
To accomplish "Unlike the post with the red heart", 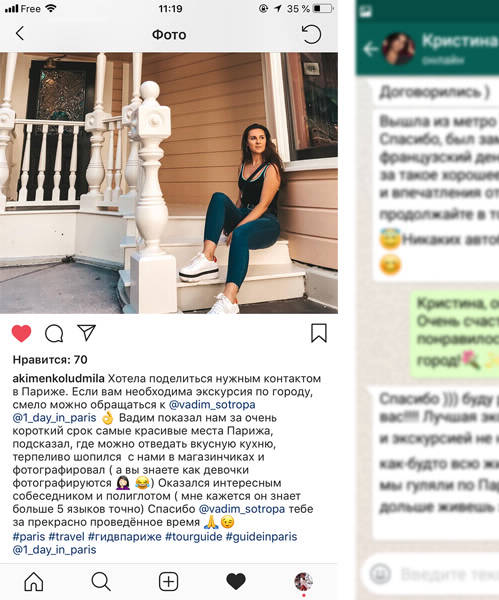I will (x=21, y=333).
